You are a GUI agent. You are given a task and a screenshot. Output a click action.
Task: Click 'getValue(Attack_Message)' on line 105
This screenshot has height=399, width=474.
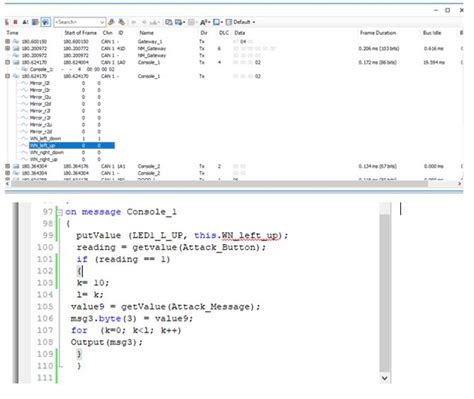click(x=187, y=307)
